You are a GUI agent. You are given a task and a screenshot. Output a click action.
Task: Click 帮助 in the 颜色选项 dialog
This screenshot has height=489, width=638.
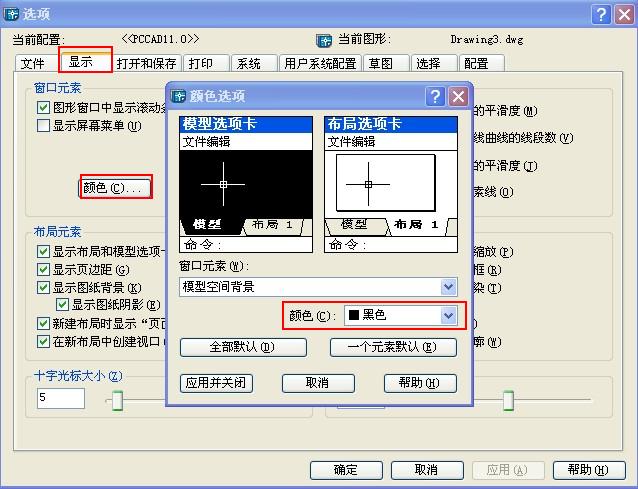click(420, 383)
